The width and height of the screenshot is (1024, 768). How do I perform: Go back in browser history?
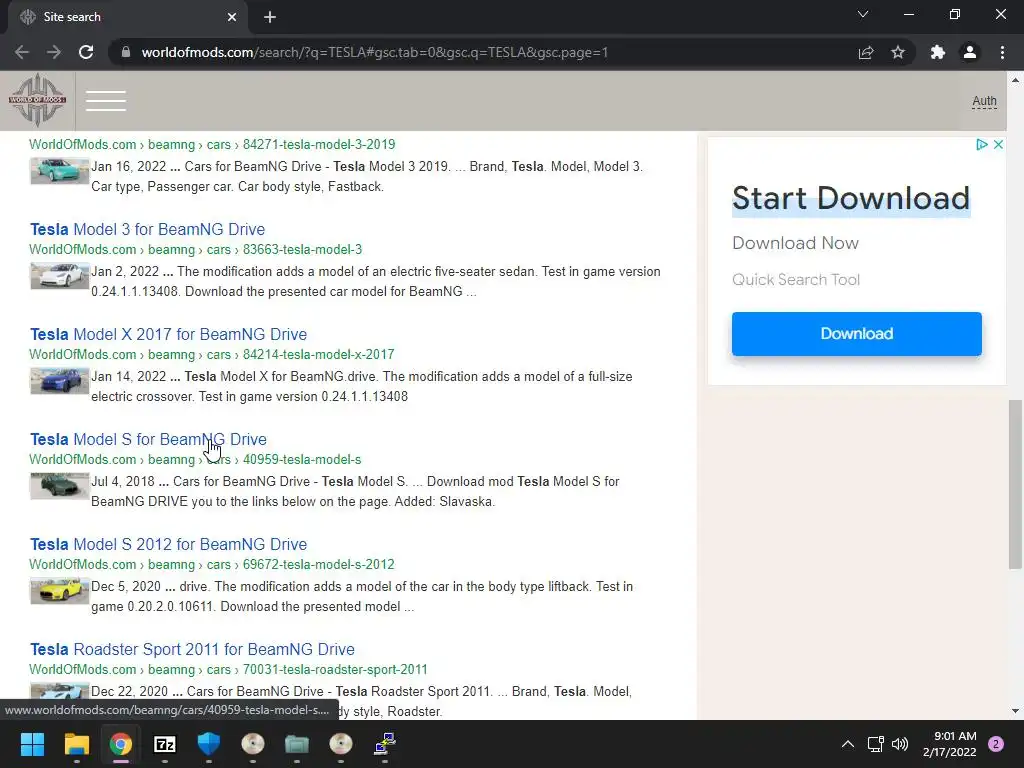(x=22, y=52)
